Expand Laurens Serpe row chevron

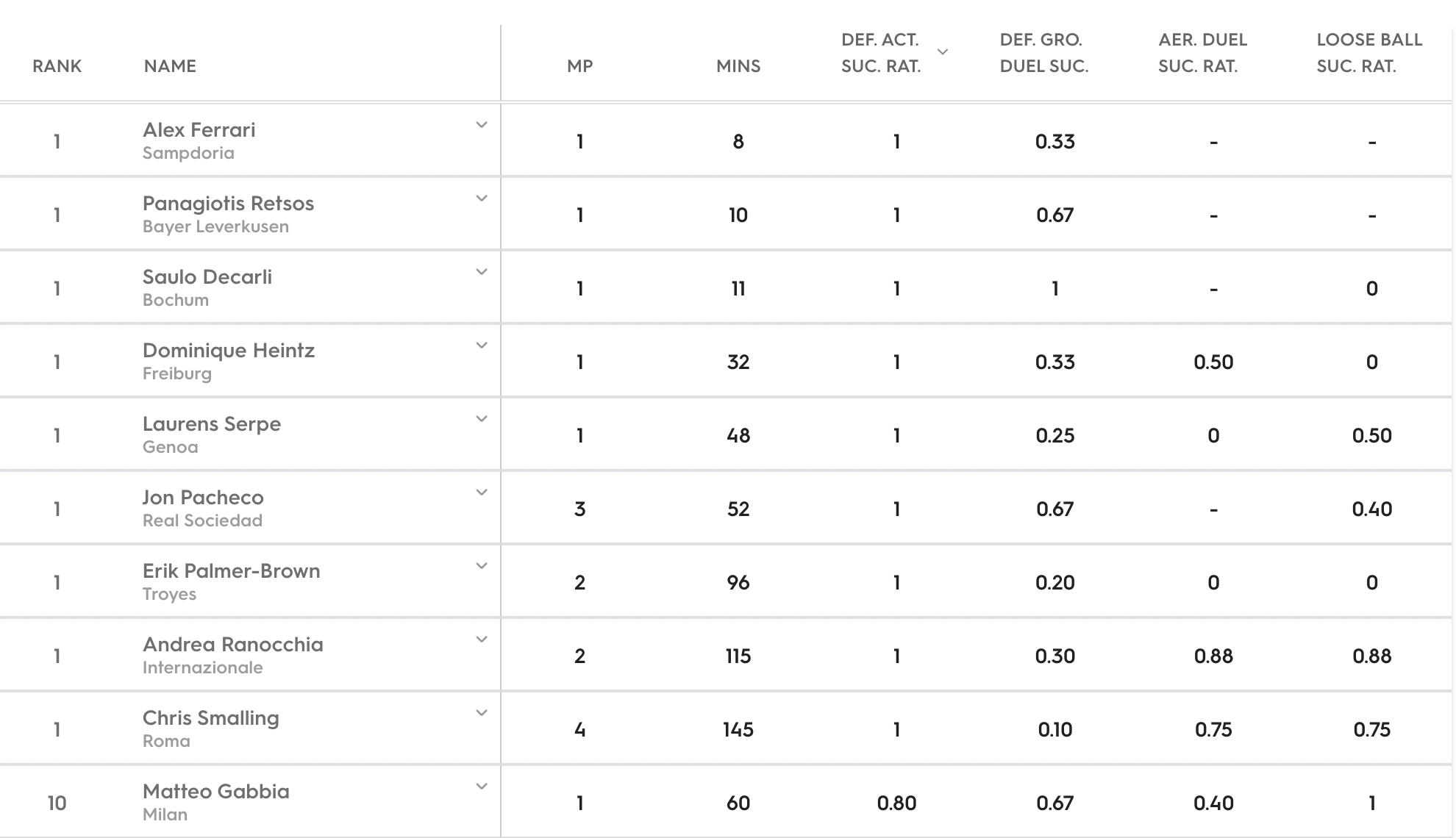(x=482, y=419)
